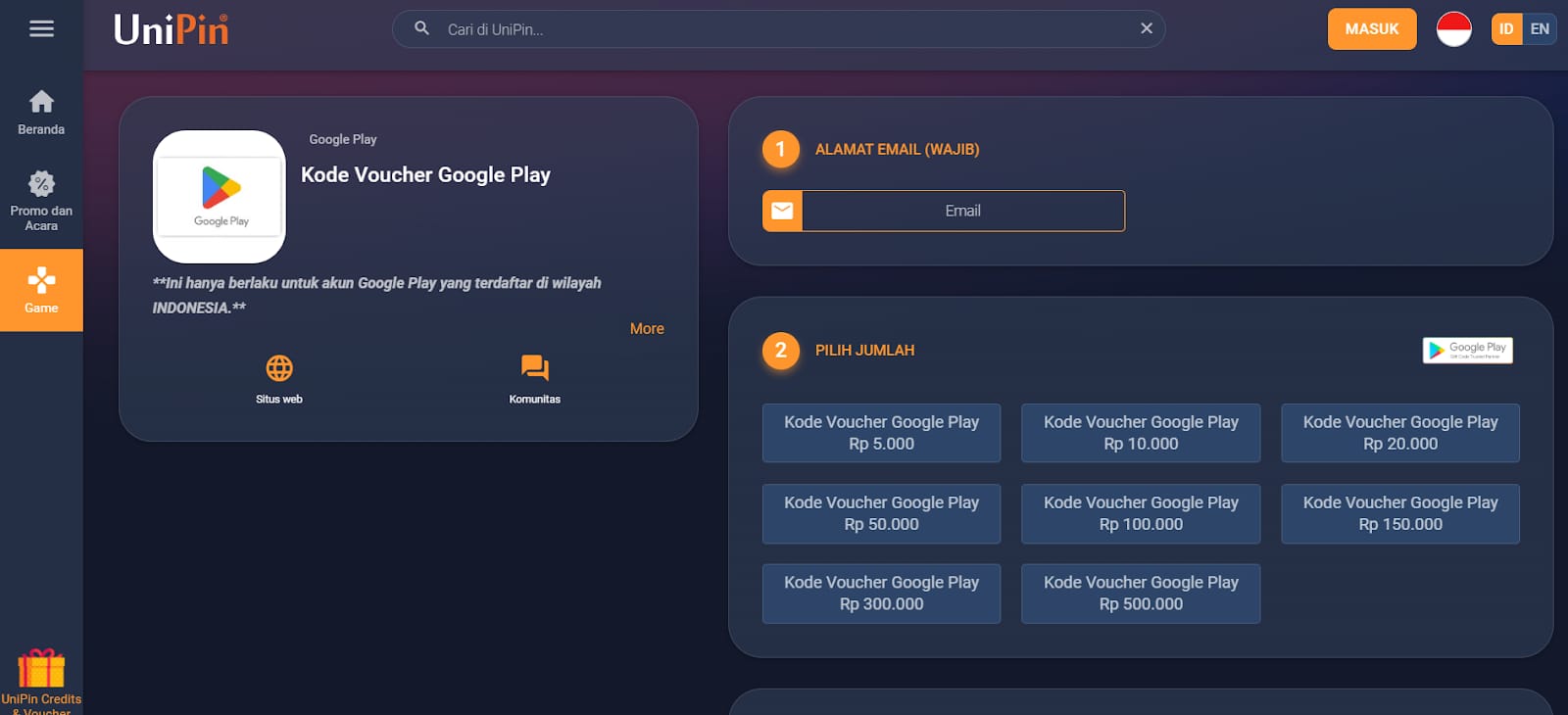Click the ALAMAT EMAIL (WAJIB) heading
1568x715 pixels.
click(x=897, y=149)
